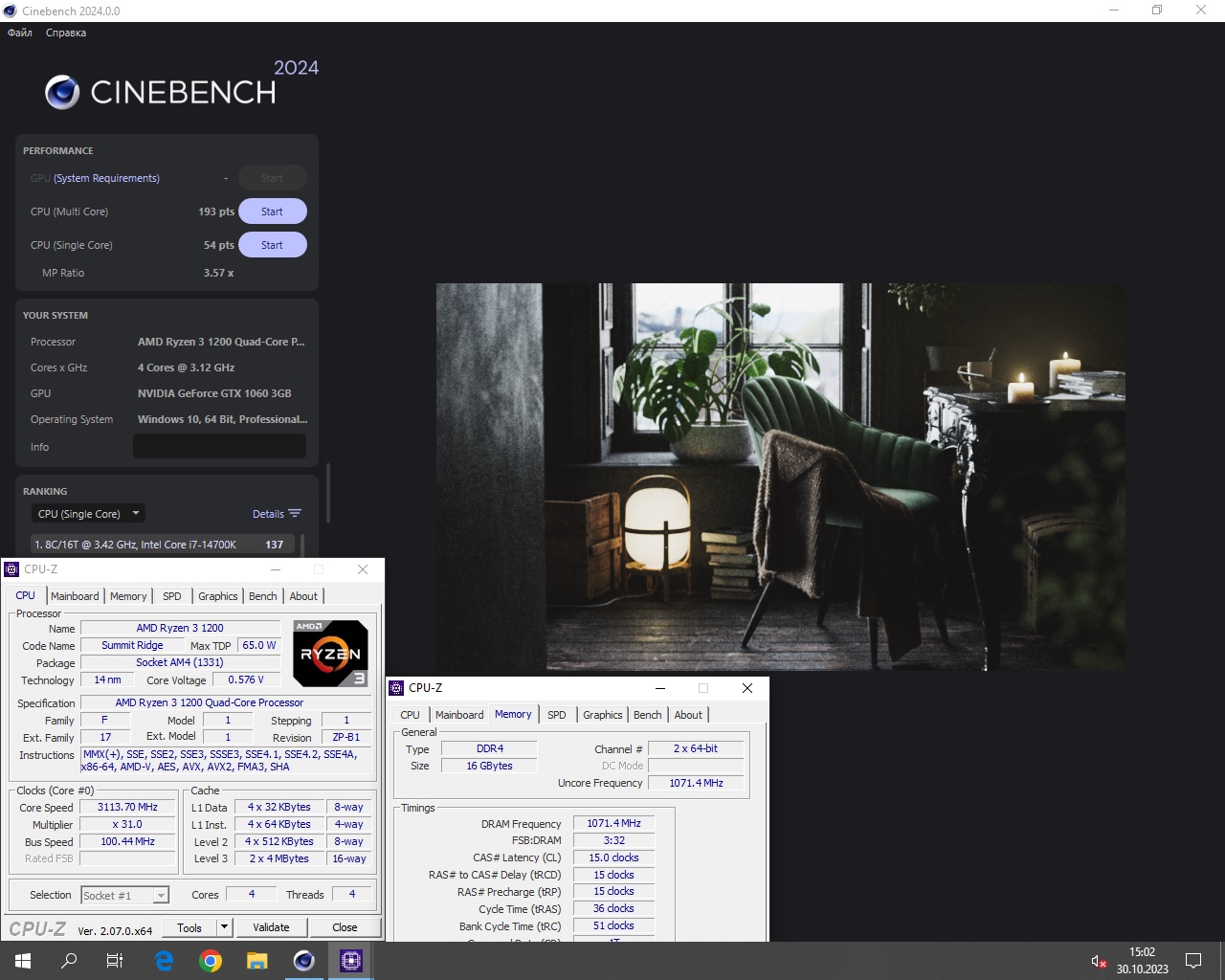
Task: Select the Intel Core i7-14700K ranking row
Action: (163, 545)
